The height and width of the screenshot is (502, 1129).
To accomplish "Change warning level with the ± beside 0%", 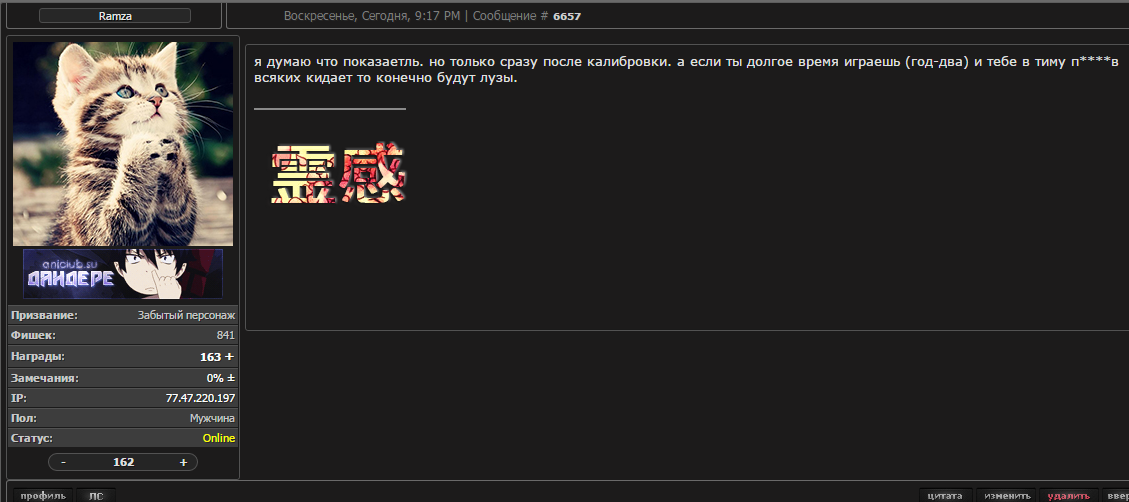I will point(231,377).
